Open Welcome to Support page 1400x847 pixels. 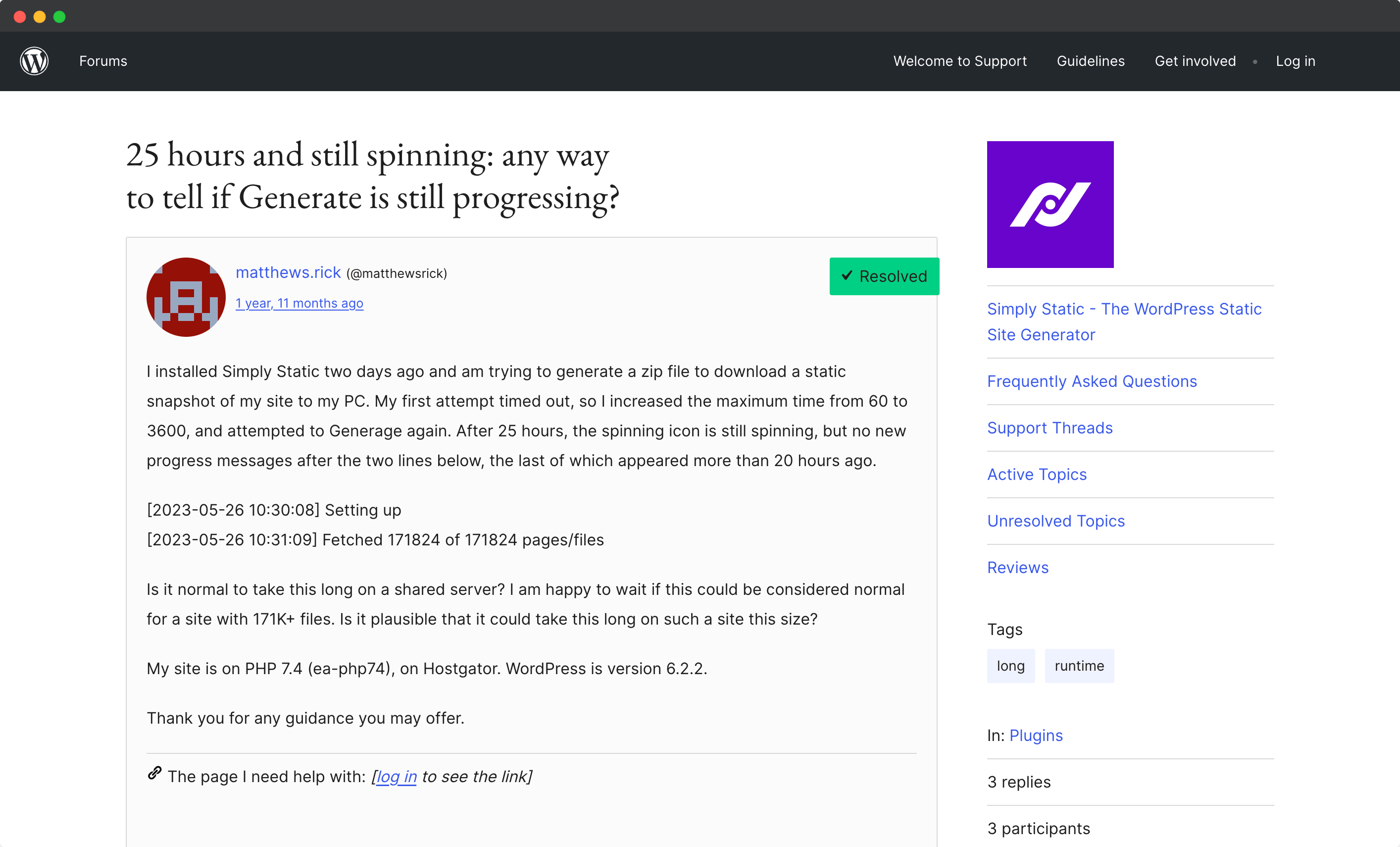pos(960,61)
